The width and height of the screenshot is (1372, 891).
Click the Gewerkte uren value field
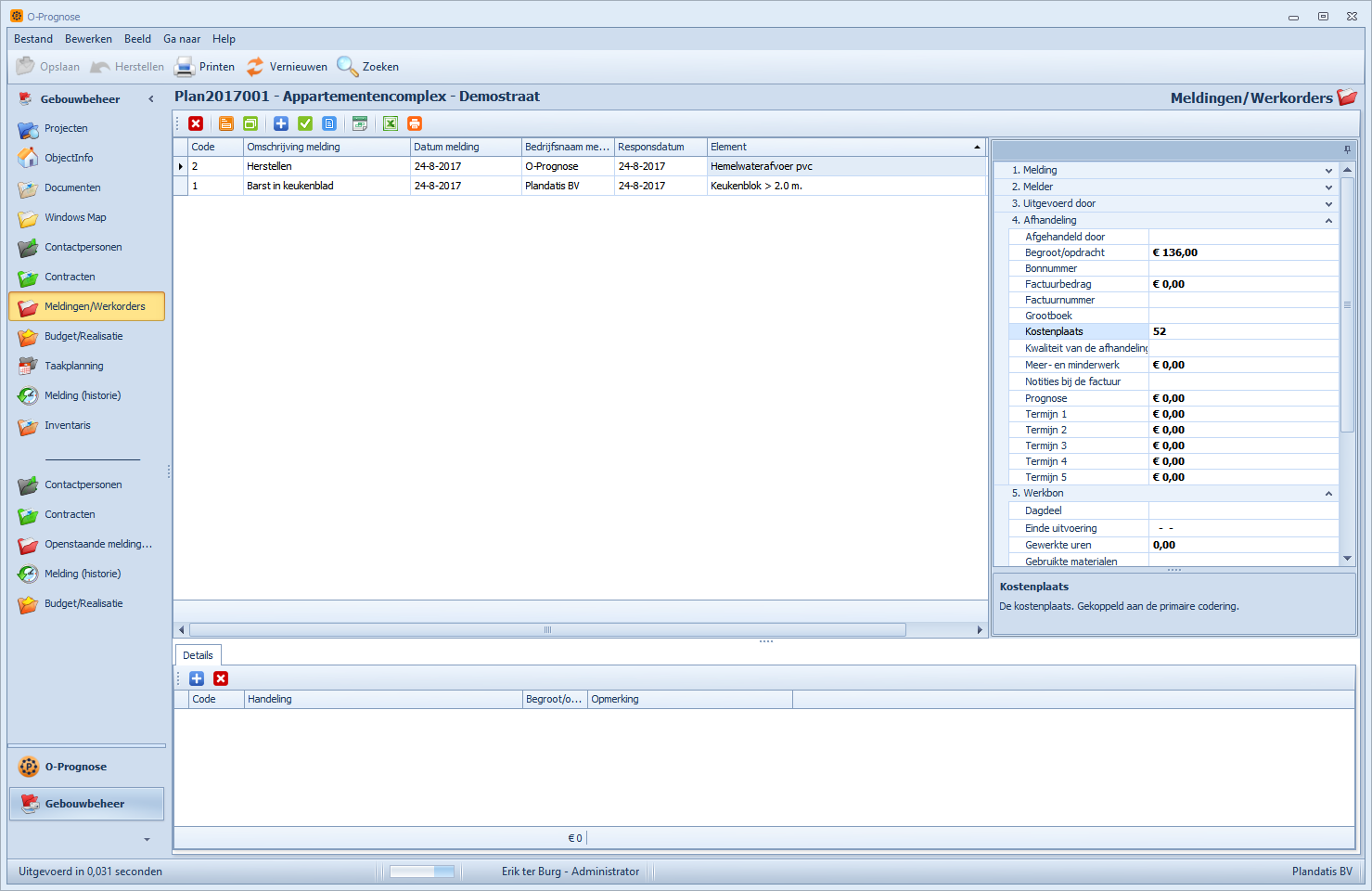pos(1243,545)
